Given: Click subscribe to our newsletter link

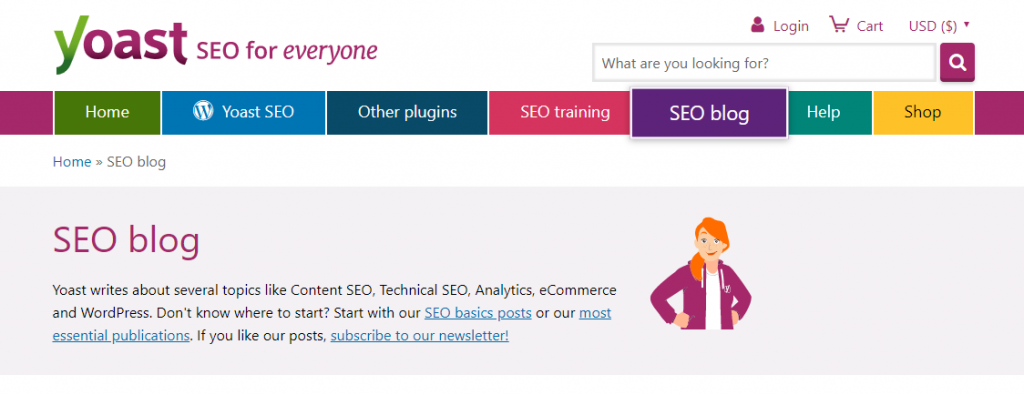Looking at the screenshot, I should (x=419, y=336).
